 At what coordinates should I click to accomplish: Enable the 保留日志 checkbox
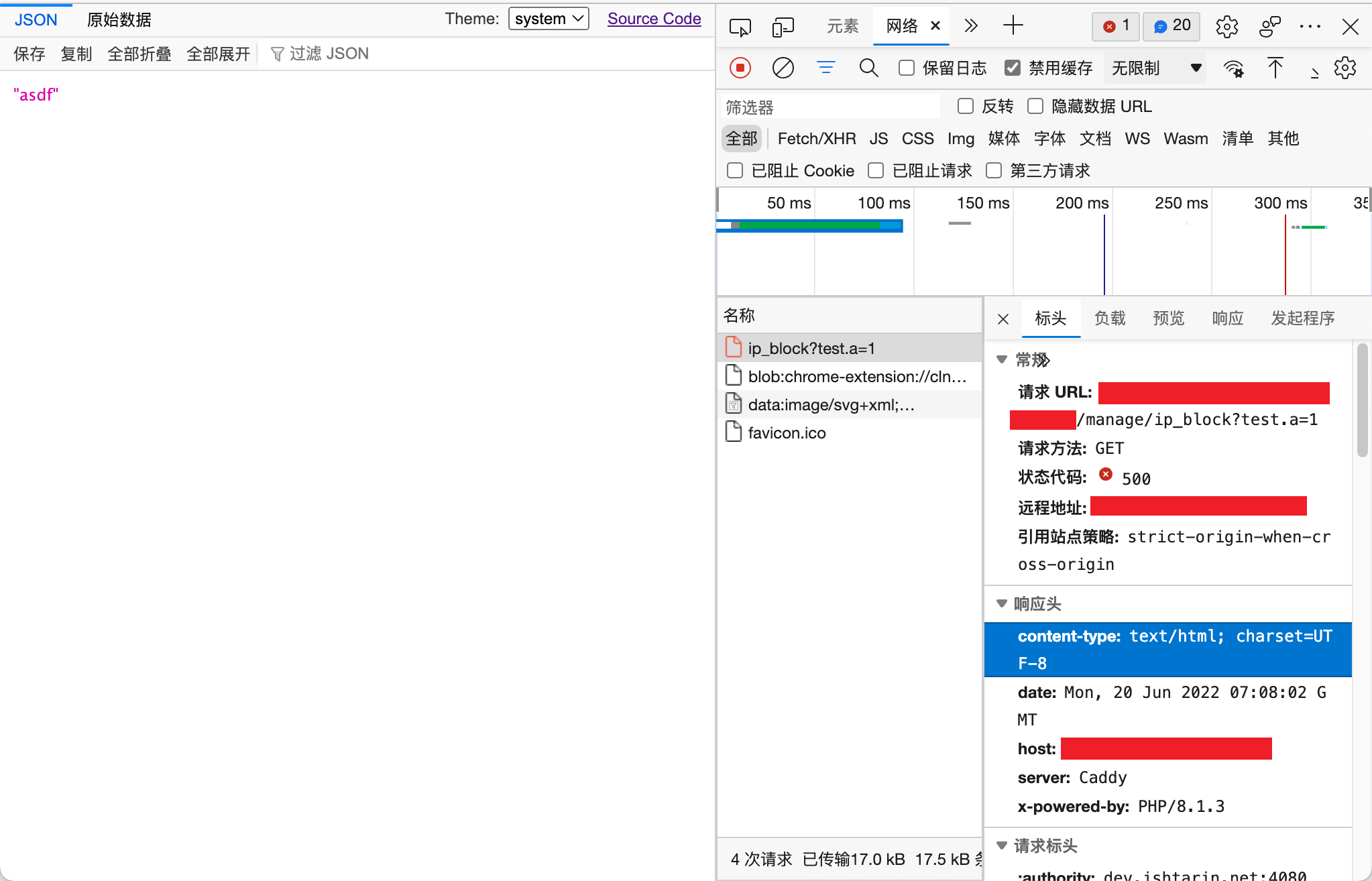[x=907, y=68]
